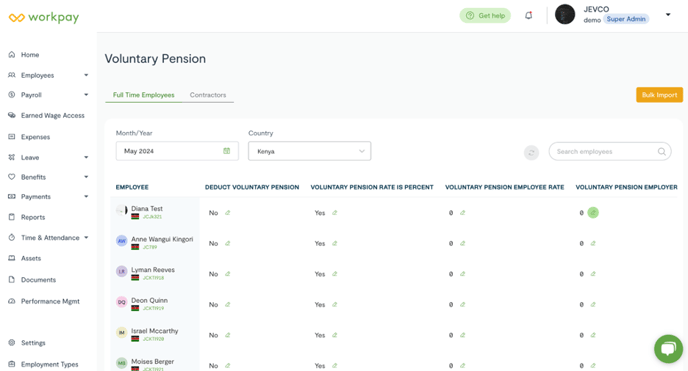688x371 pixels.
Task: Expand Time & Attendance sidebar menu
Action: 86,237
